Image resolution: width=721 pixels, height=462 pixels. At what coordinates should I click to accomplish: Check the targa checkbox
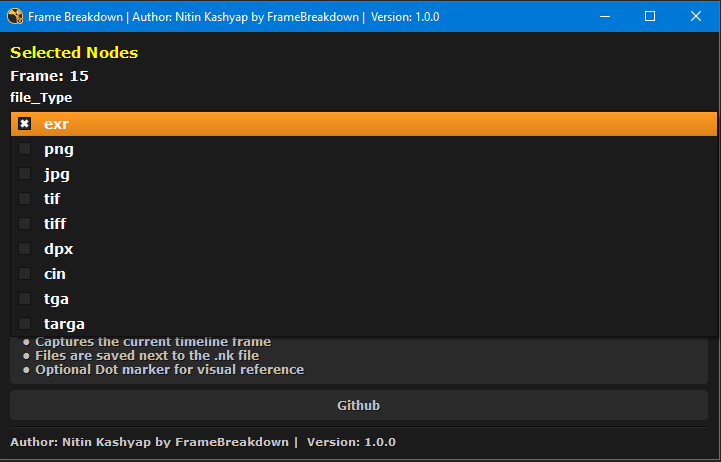[x=25, y=324]
